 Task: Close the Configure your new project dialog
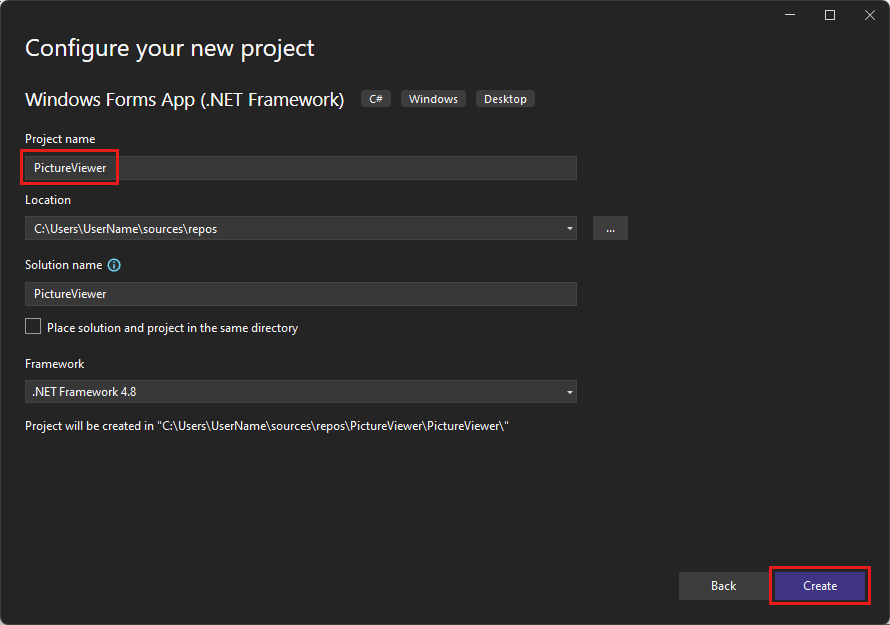point(869,15)
